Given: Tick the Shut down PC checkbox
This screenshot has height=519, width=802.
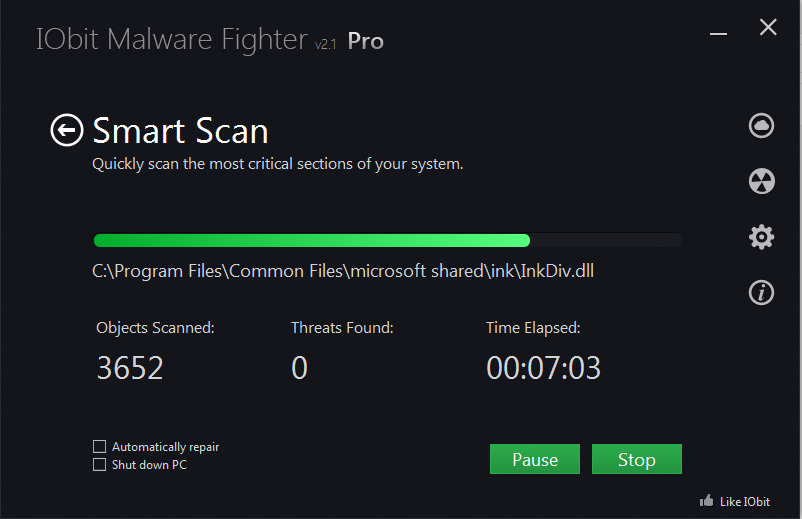Looking at the screenshot, I should click(x=99, y=464).
